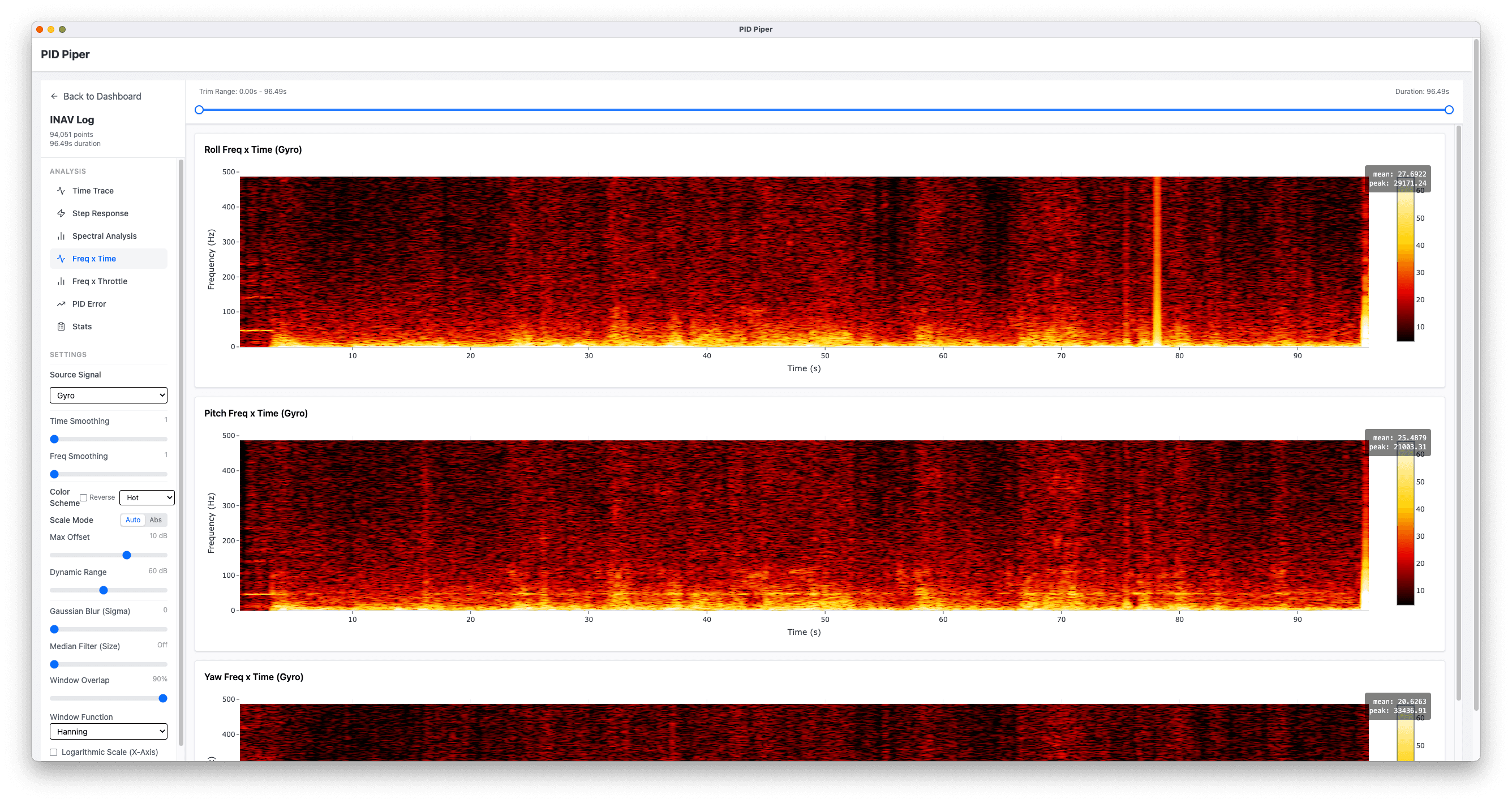Open the Window Function Hanning dropdown
The width and height of the screenshot is (1512, 803).
pyautogui.click(x=109, y=731)
